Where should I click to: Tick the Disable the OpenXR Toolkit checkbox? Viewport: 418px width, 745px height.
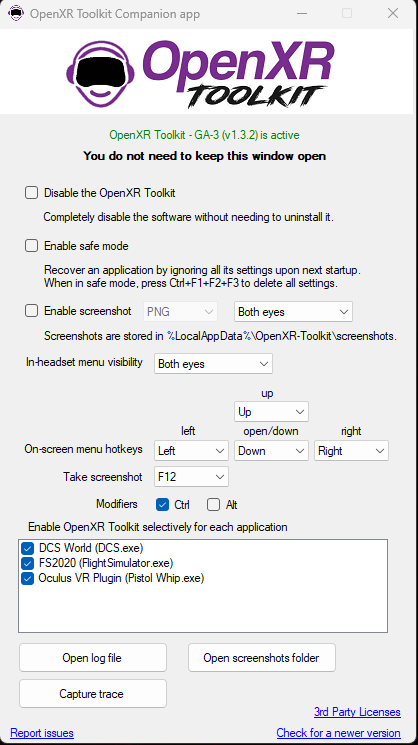pos(31,193)
